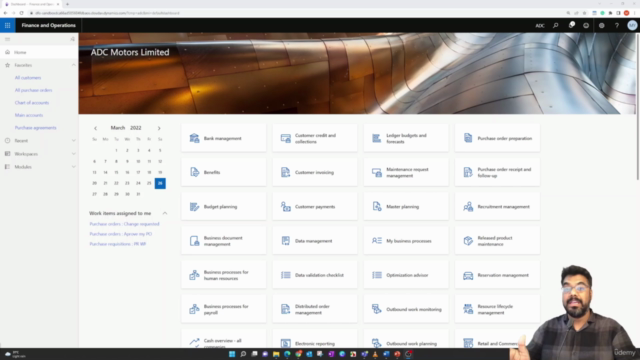The image size is (640, 360).
Task: Open the Master planning tile
Action: [406, 207]
